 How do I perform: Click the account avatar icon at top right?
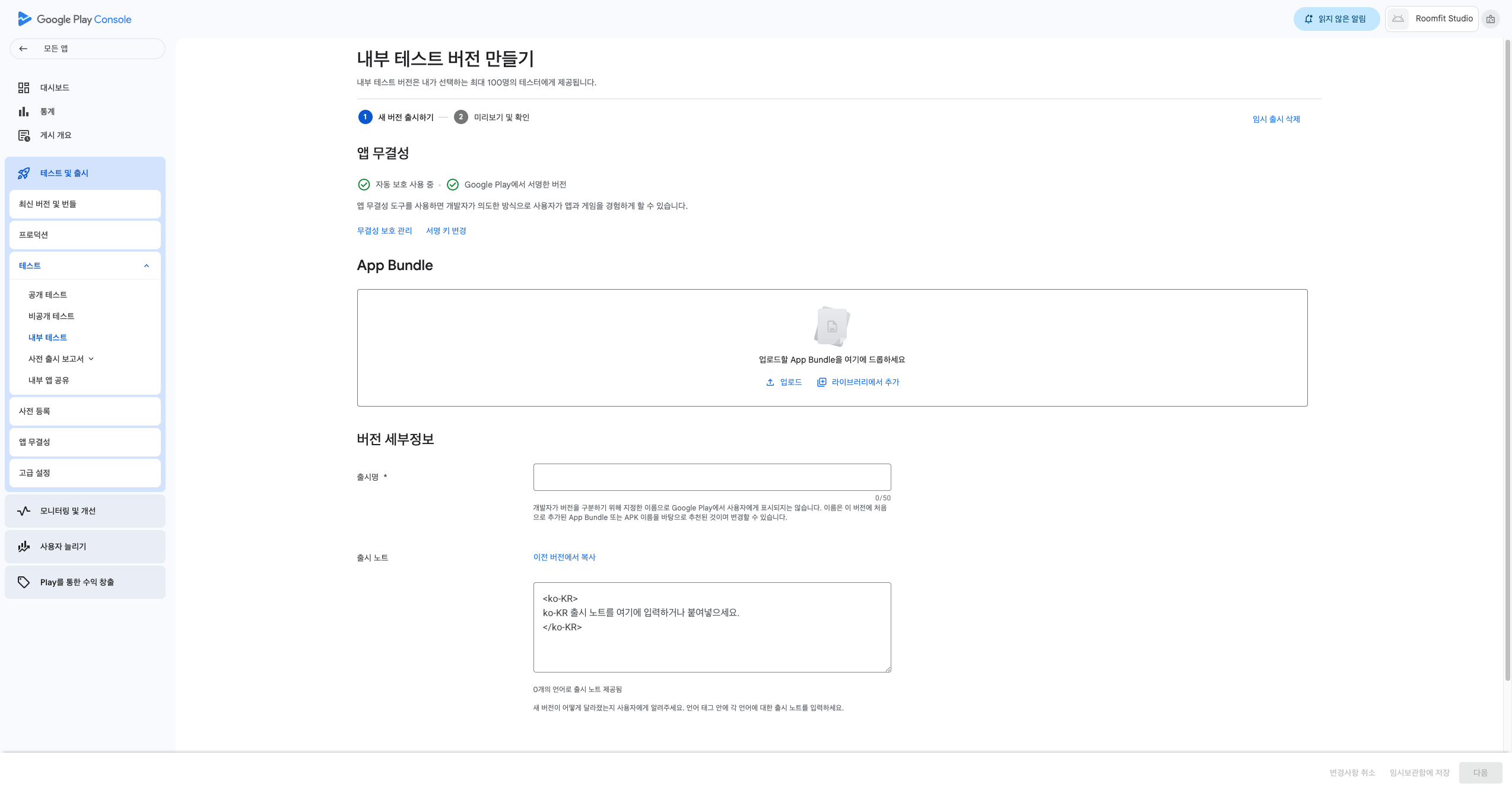pyautogui.click(x=1490, y=19)
